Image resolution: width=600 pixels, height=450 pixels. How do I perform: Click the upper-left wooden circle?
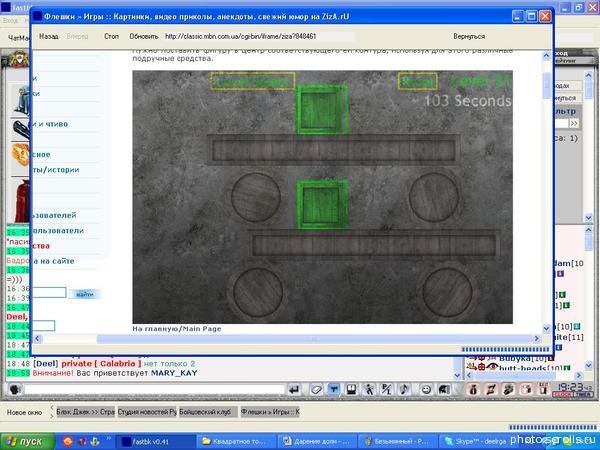point(256,197)
